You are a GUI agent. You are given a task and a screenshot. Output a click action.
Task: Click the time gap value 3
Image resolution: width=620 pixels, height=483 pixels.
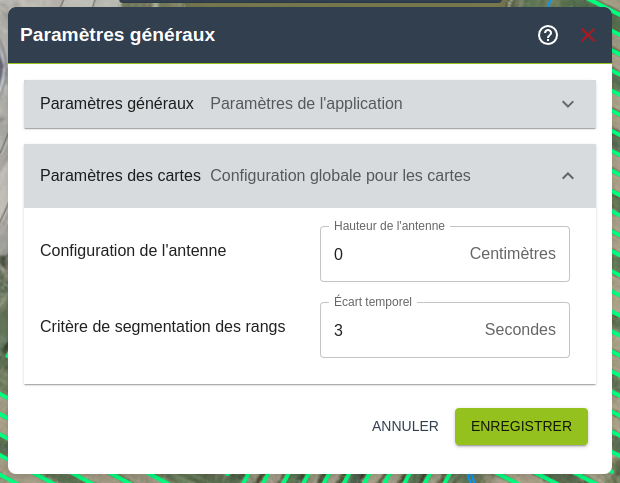338,330
